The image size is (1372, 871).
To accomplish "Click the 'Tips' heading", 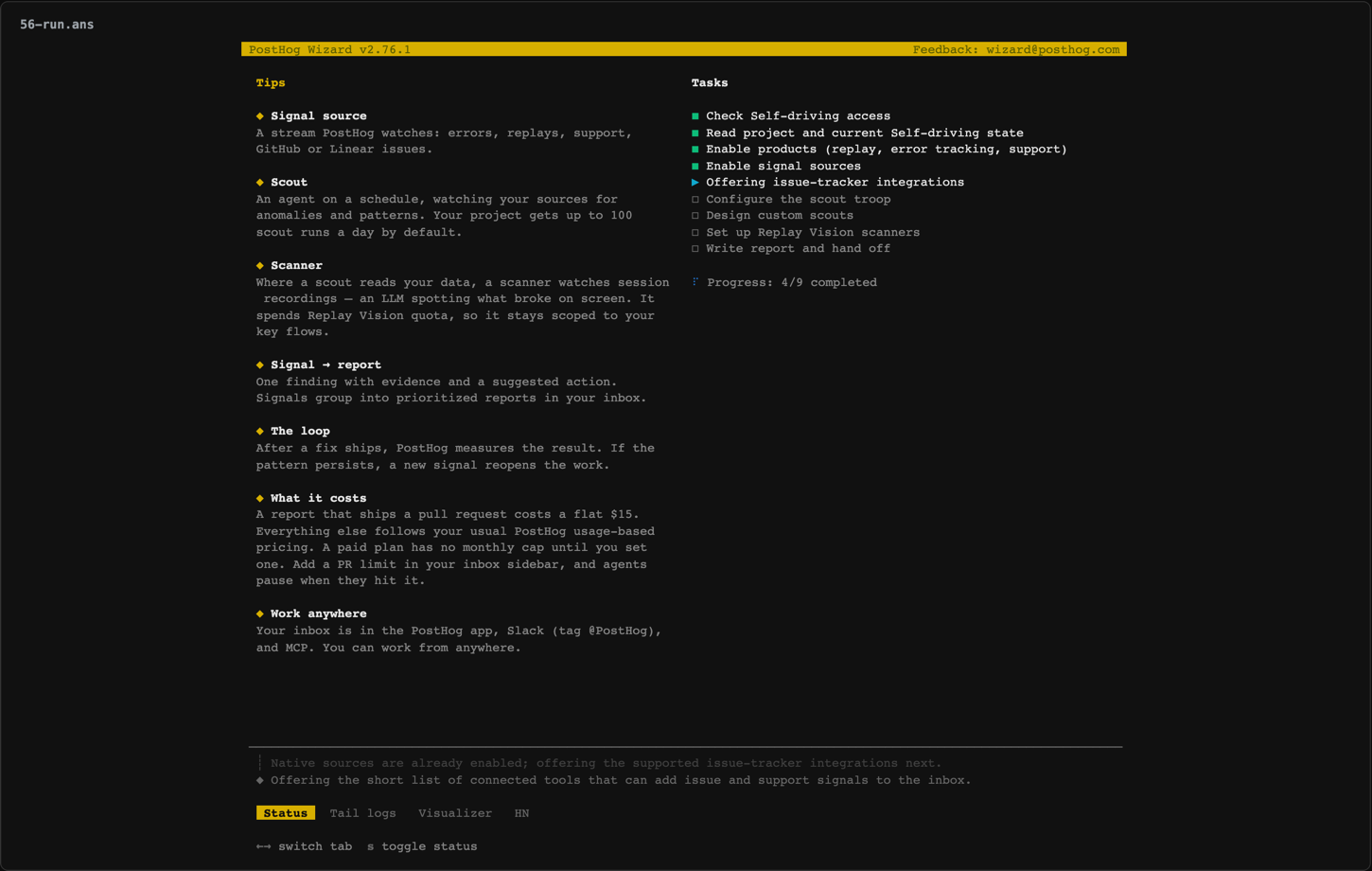I will pyautogui.click(x=271, y=83).
